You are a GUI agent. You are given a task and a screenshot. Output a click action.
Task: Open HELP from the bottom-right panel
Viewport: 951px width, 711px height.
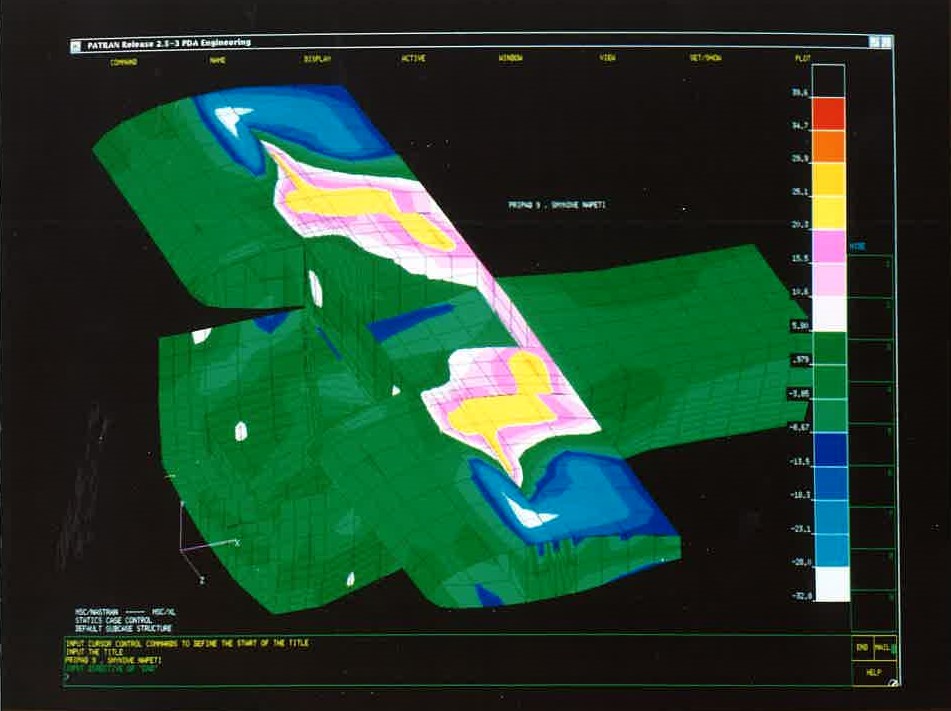(874, 672)
